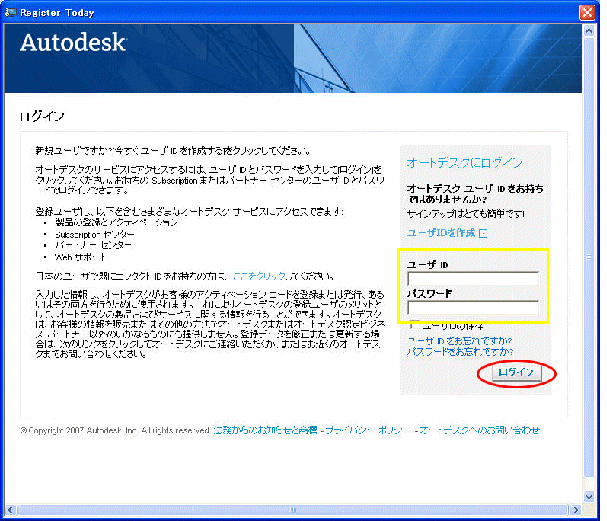Viewport: 607px width, 521px height.
Task: Focus the ユーザ ID input field
Action: point(473,279)
